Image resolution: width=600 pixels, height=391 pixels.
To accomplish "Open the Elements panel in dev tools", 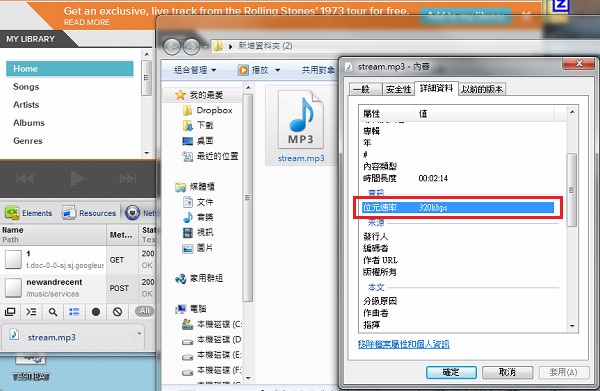I will [29, 213].
